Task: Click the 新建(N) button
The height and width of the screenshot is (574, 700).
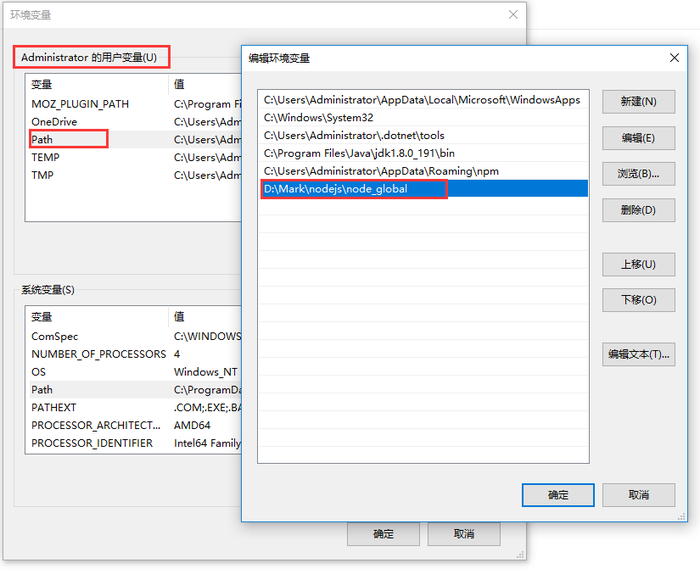Action: click(x=638, y=102)
